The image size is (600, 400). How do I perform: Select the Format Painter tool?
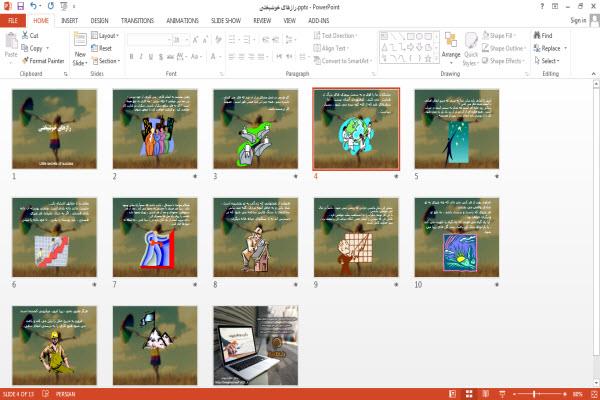click(43, 61)
